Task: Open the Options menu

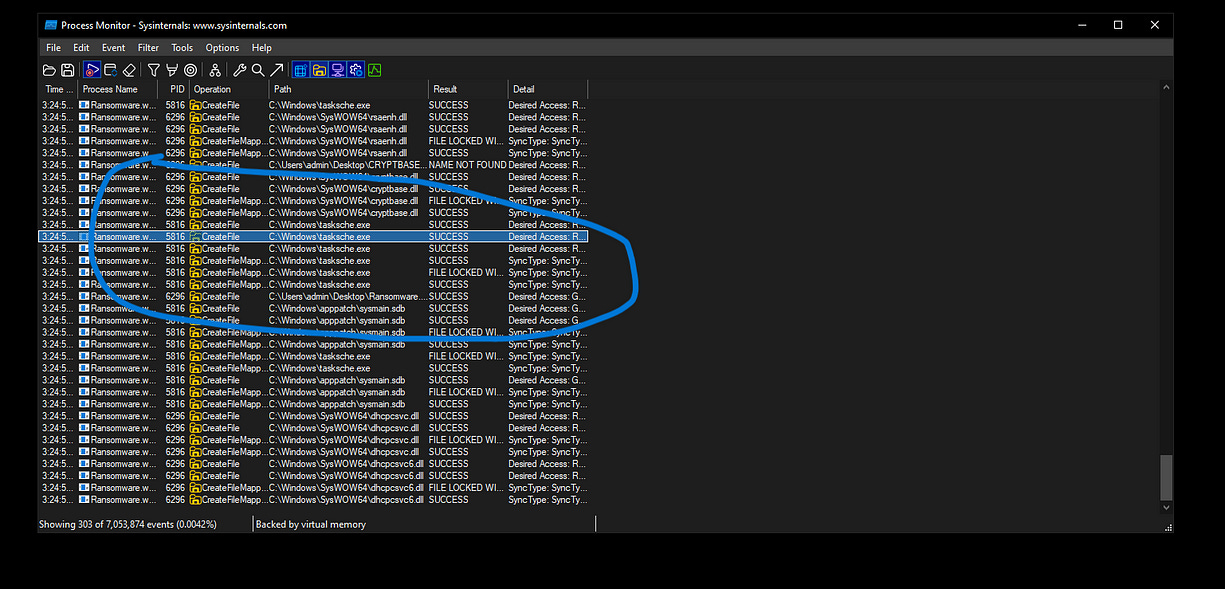Action: (x=222, y=47)
